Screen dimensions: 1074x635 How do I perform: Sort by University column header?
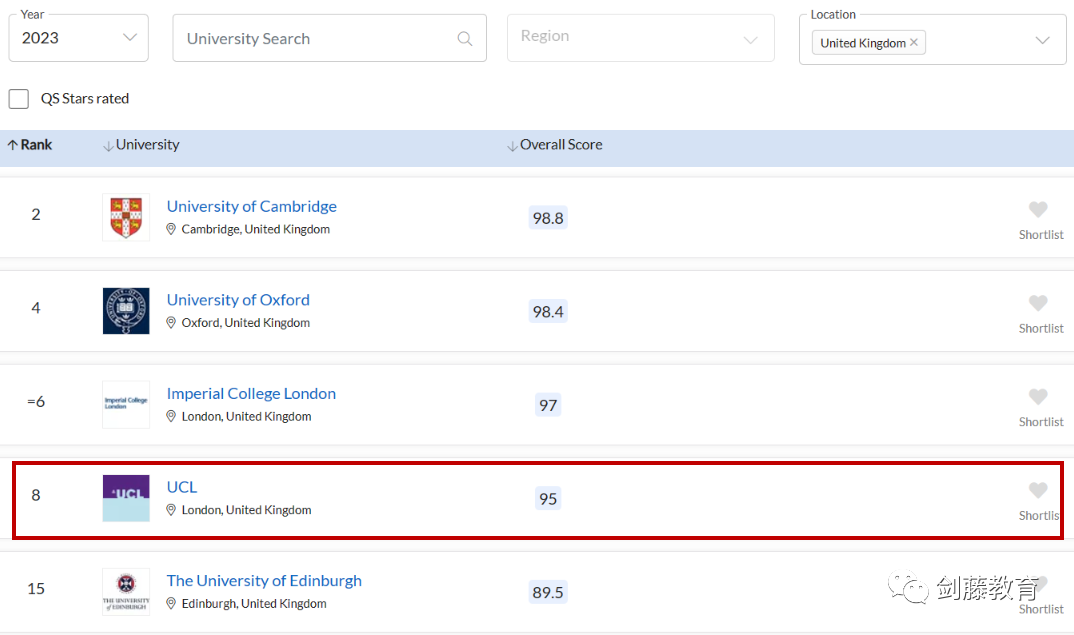coord(141,145)
